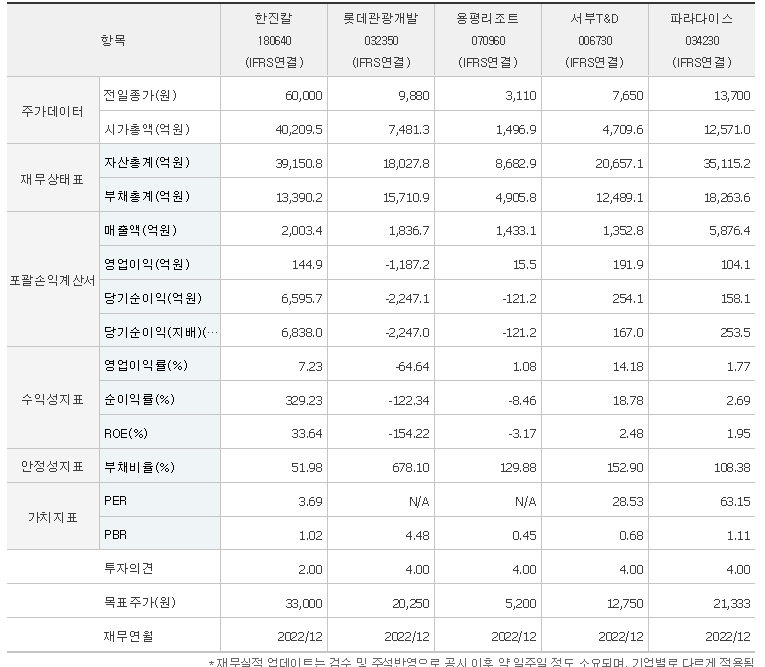Screen dimensions: 765x667
Task: Click 한진칼 investment opinion 2.00
Action: pos(310,569)
